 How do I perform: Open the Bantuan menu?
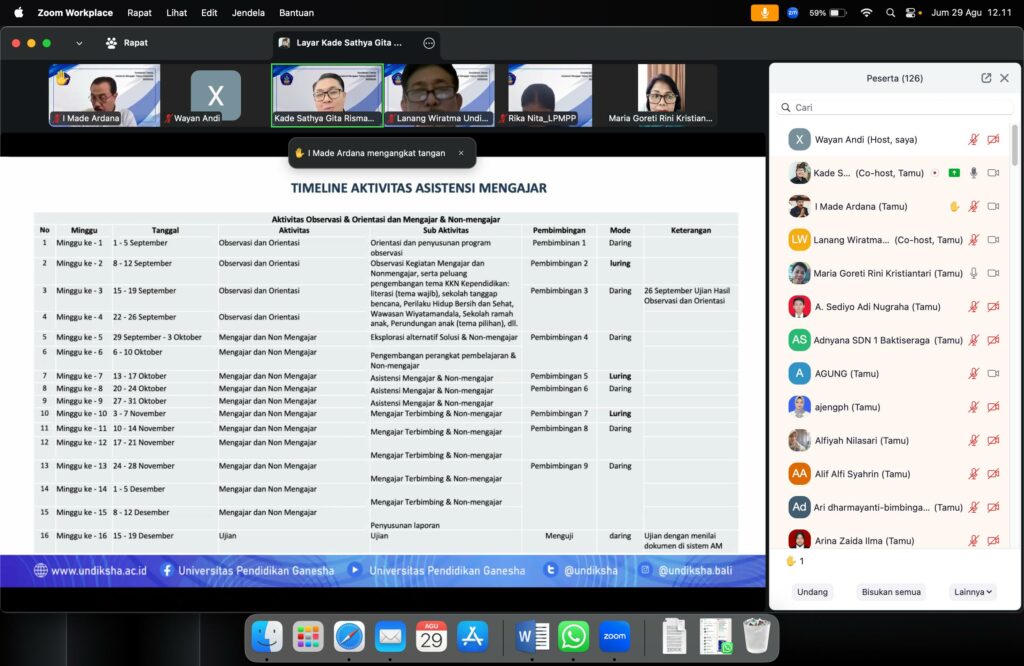tap(296, 12)
